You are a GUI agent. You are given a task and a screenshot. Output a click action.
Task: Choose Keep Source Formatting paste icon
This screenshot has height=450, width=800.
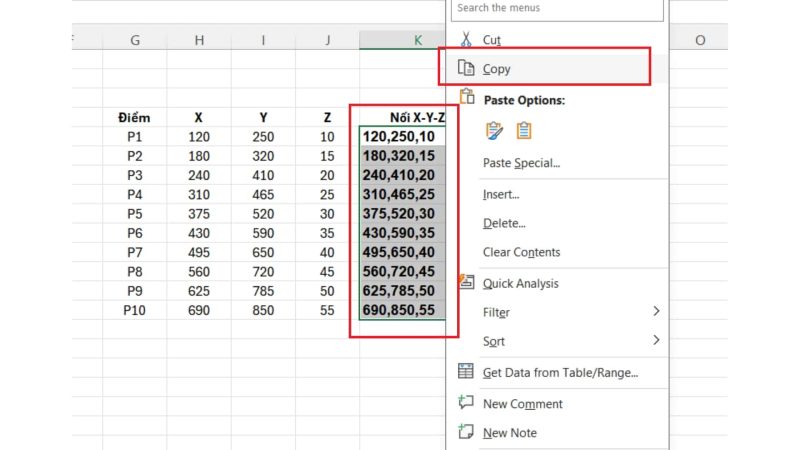494,131
